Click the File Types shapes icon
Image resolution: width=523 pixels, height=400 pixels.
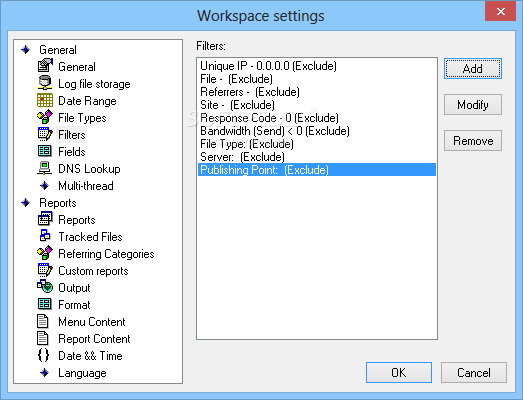[45, 117]
